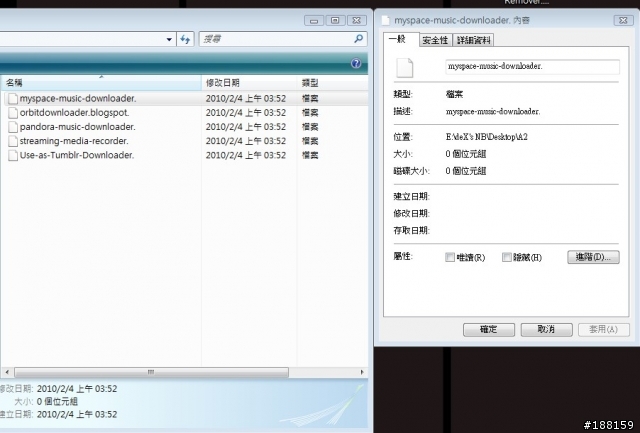The width and height of the screenshot is (640, 433).
Task: Close the properties dialog
Action: click(x=623, y=20)
